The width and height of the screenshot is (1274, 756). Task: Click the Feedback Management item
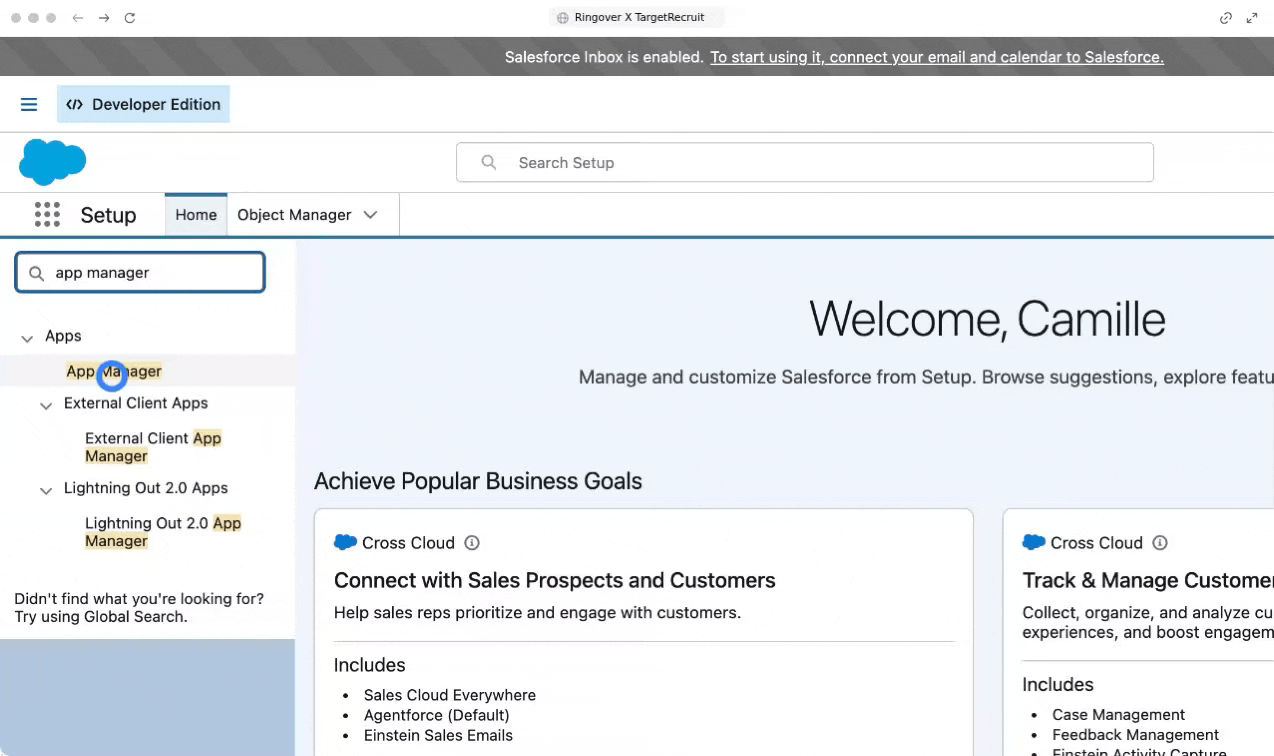pos(1135,734)
